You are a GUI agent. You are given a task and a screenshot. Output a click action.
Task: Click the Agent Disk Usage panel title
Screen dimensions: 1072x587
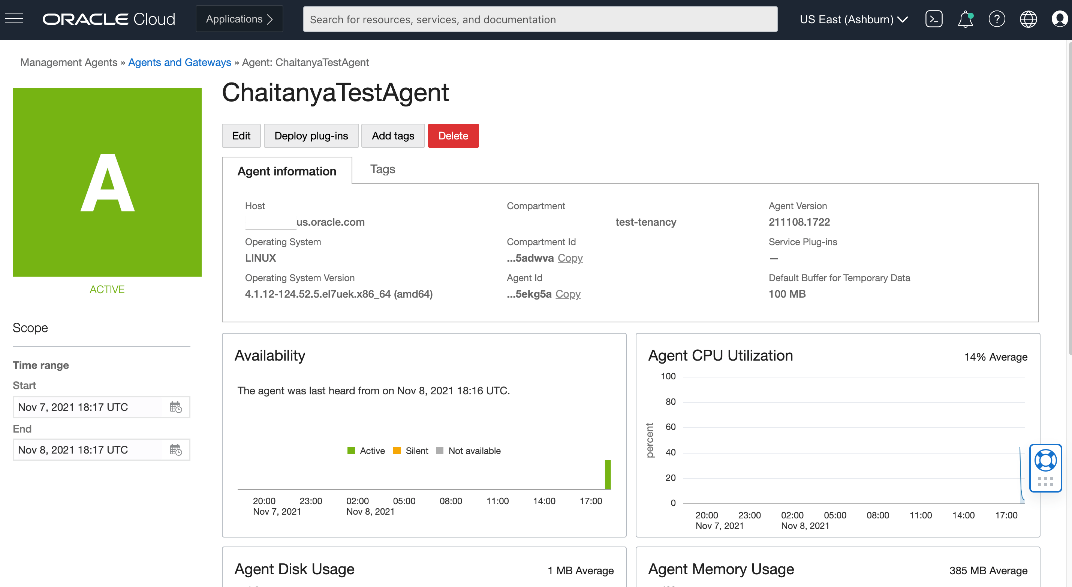coord(295,569)
